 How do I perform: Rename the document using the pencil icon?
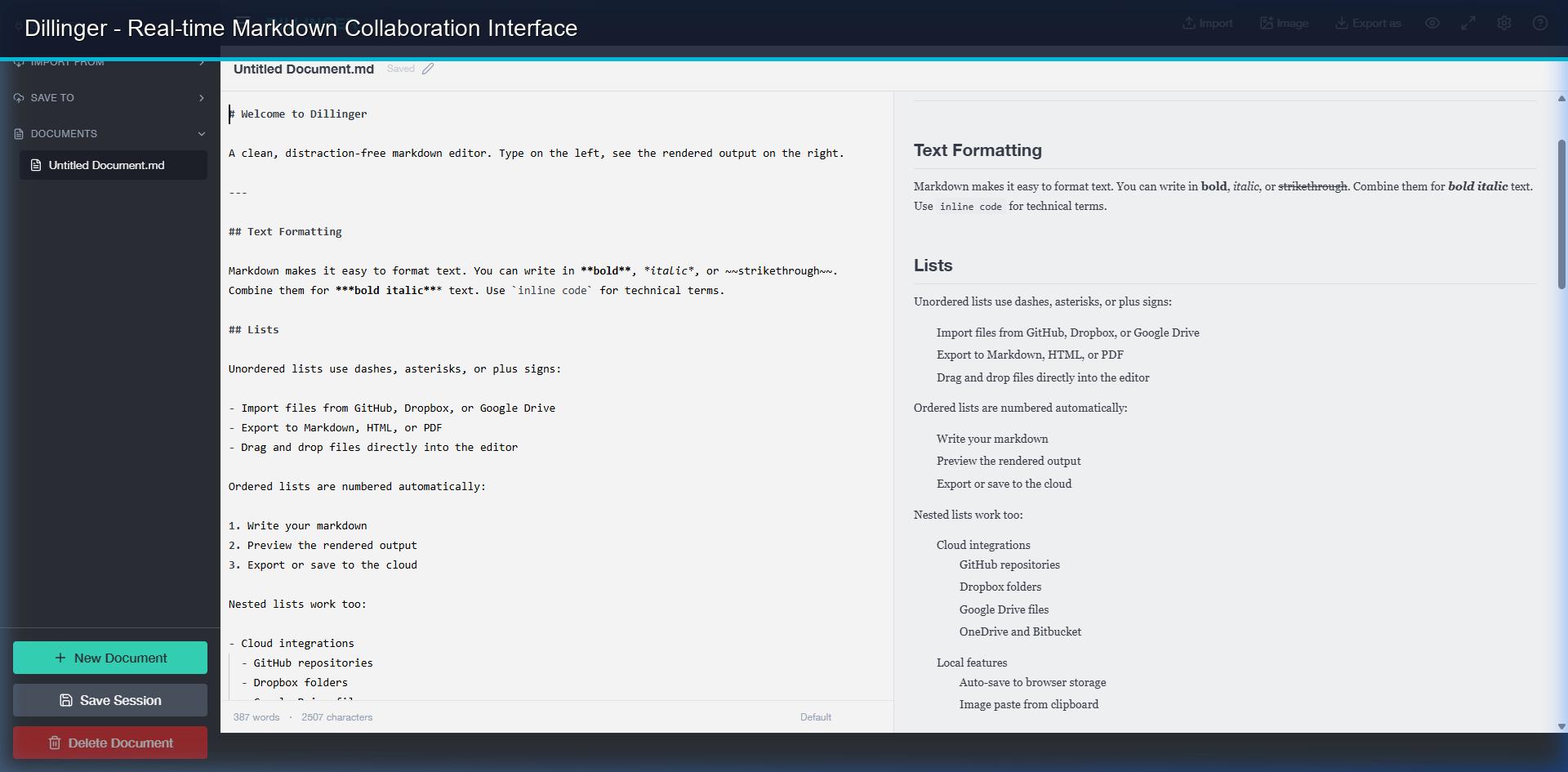(x=428, y=69)
